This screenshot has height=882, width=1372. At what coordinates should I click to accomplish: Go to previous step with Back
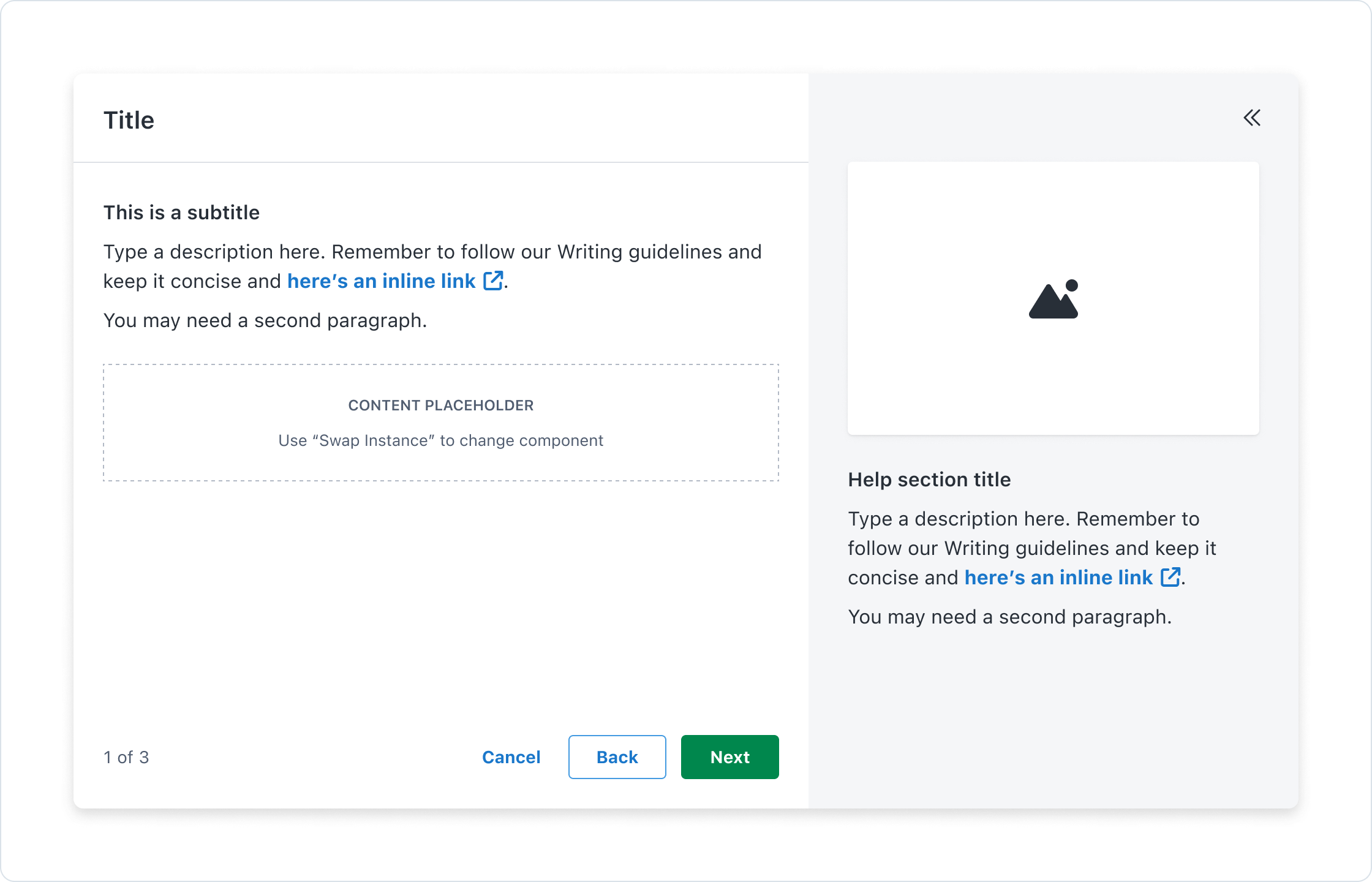pyautogui.click(x=617, y=757)
